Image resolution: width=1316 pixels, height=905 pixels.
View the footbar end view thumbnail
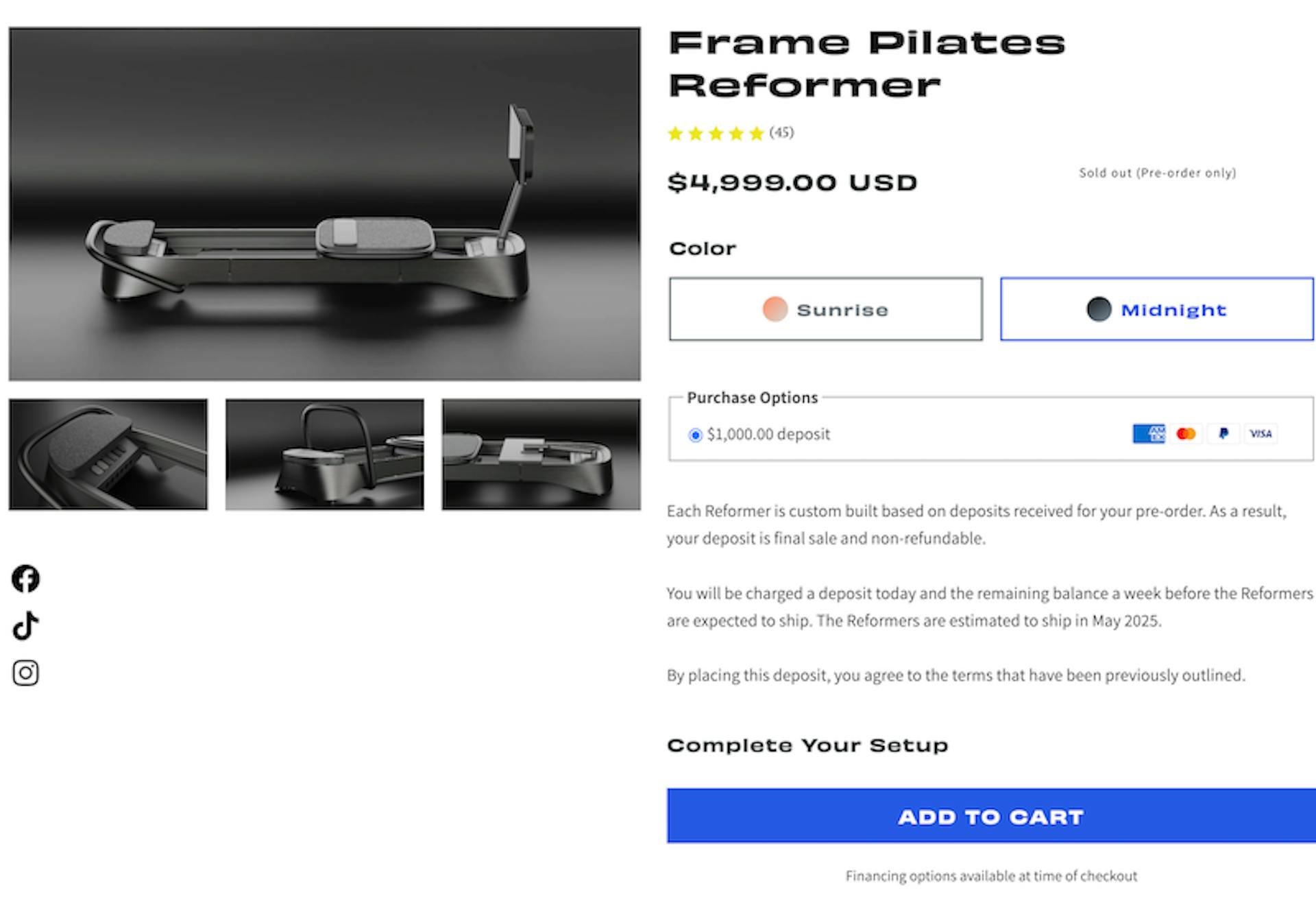coord(325,455)
